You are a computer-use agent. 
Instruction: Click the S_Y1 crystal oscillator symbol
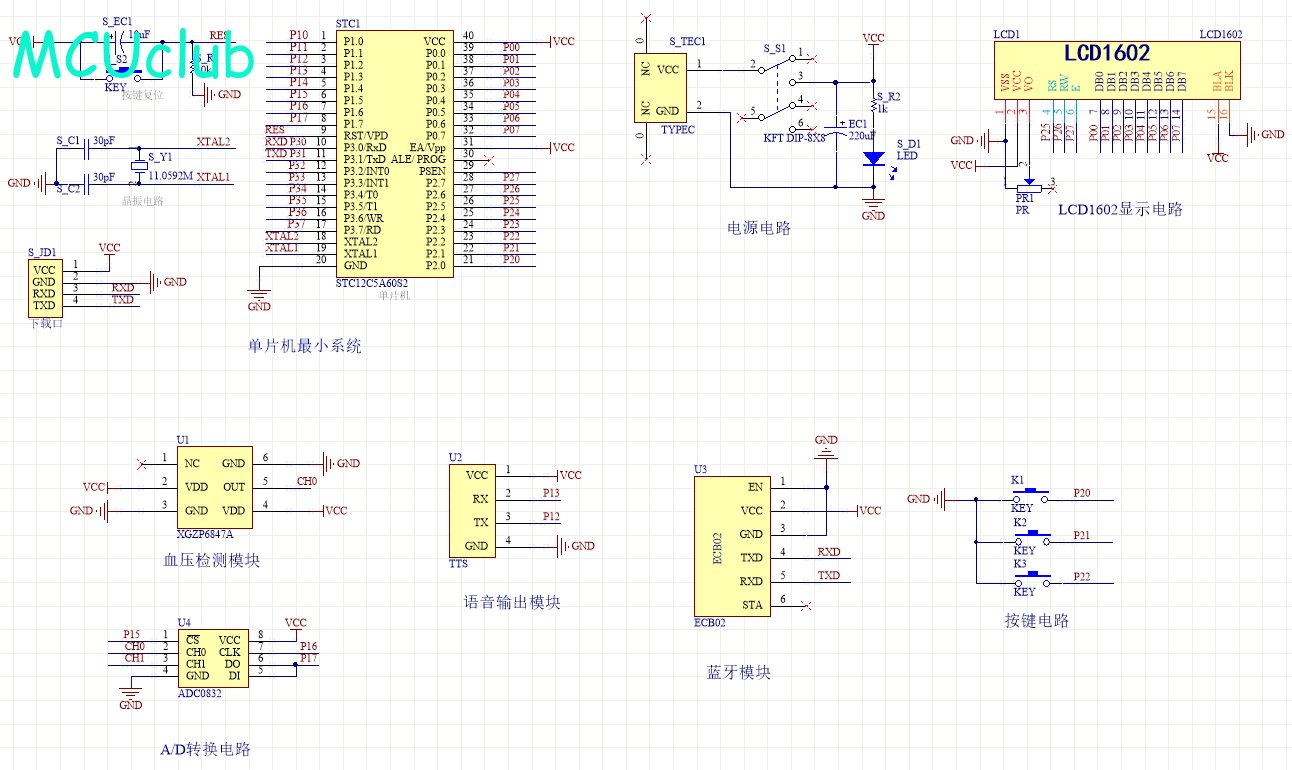pos(139,166)
